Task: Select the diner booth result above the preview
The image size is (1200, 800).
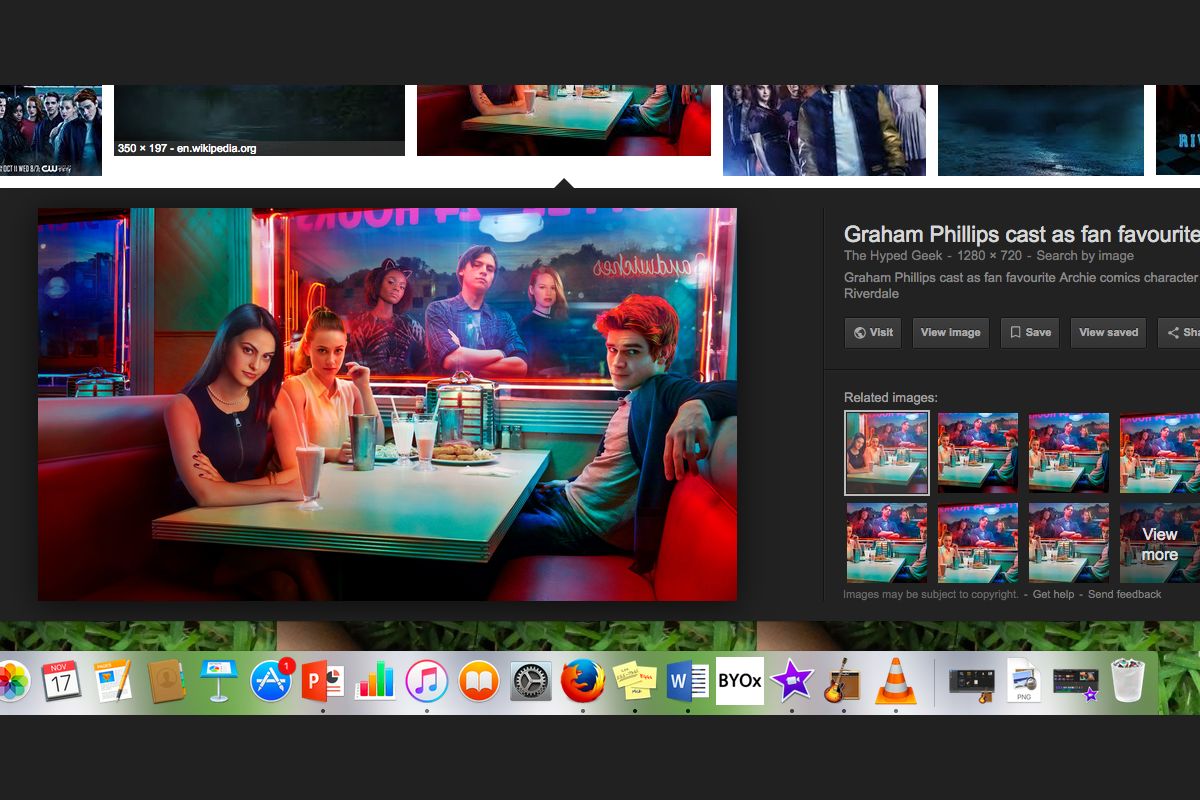Action: click(x=564, y=121)
